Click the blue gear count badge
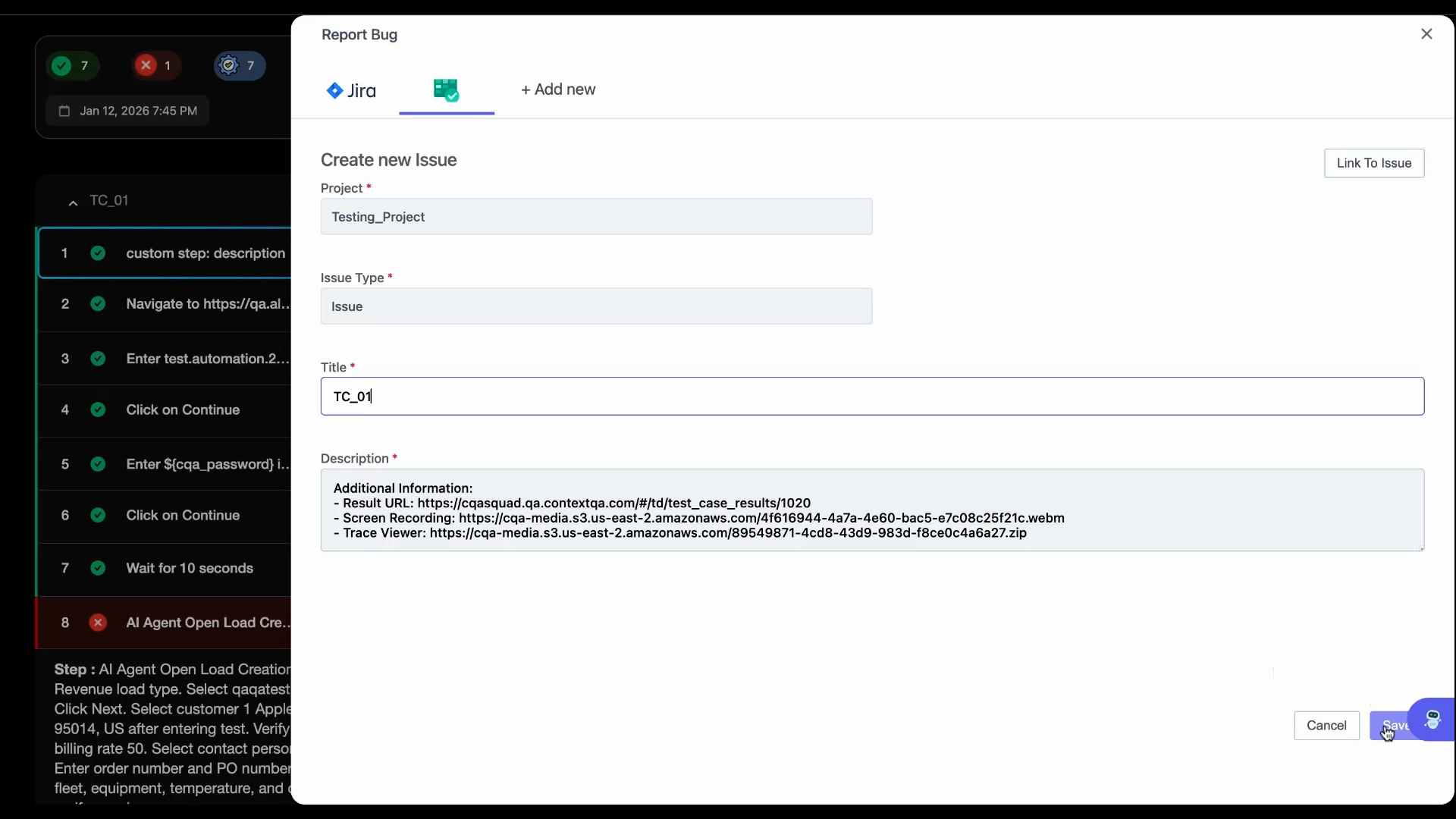This screenshot has width=1456, height=819. pos(239,66)
